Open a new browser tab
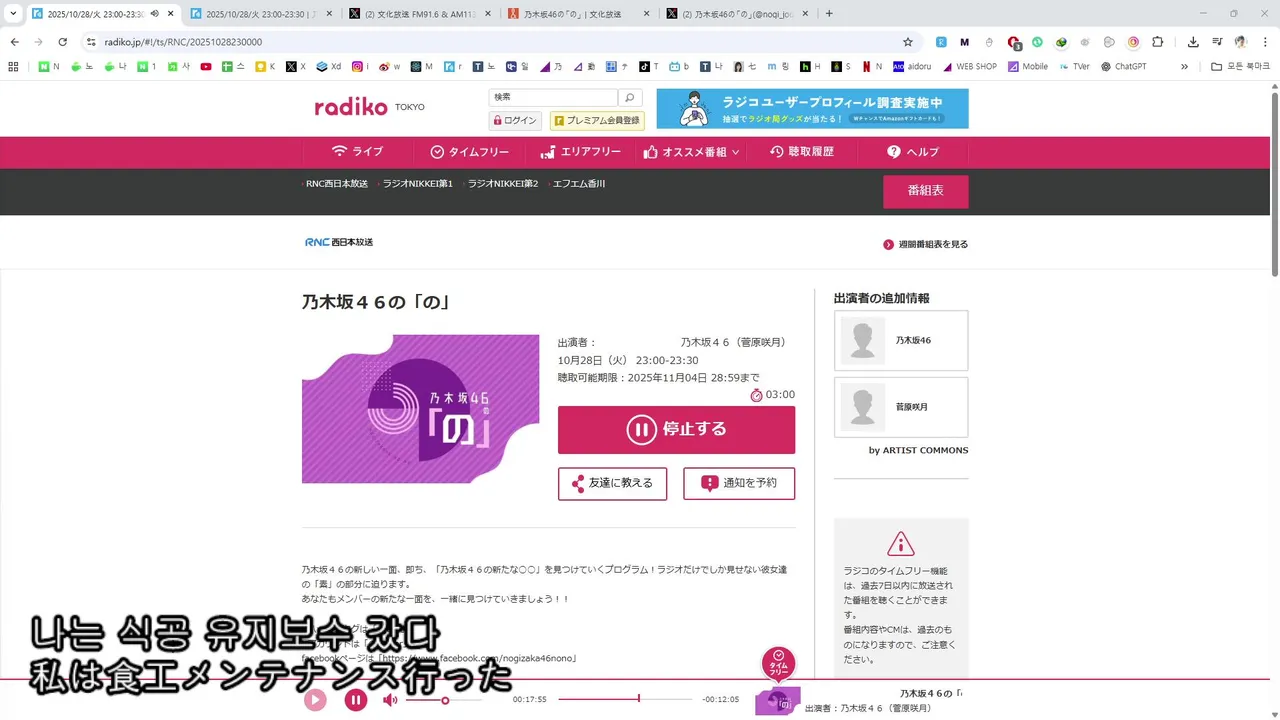The height and width of the screenshot is (720, 1280). 829,14
